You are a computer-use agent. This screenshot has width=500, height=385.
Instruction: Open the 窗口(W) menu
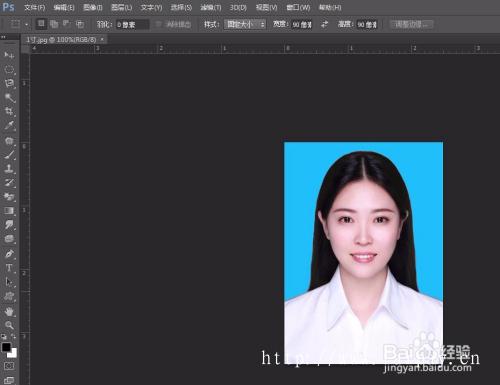tap(298, 7)
